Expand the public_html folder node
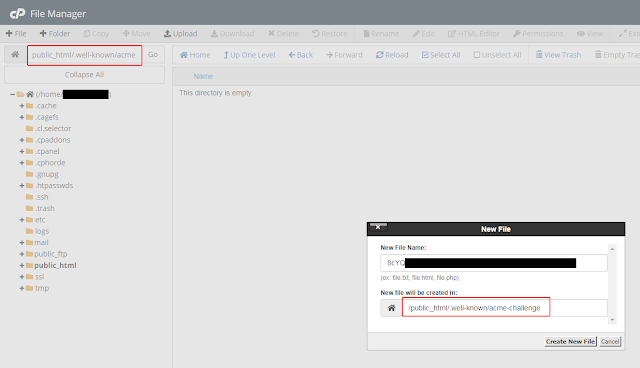Image resolution: width=640 pixels, height=368 pixels. (x=22, y=266)
